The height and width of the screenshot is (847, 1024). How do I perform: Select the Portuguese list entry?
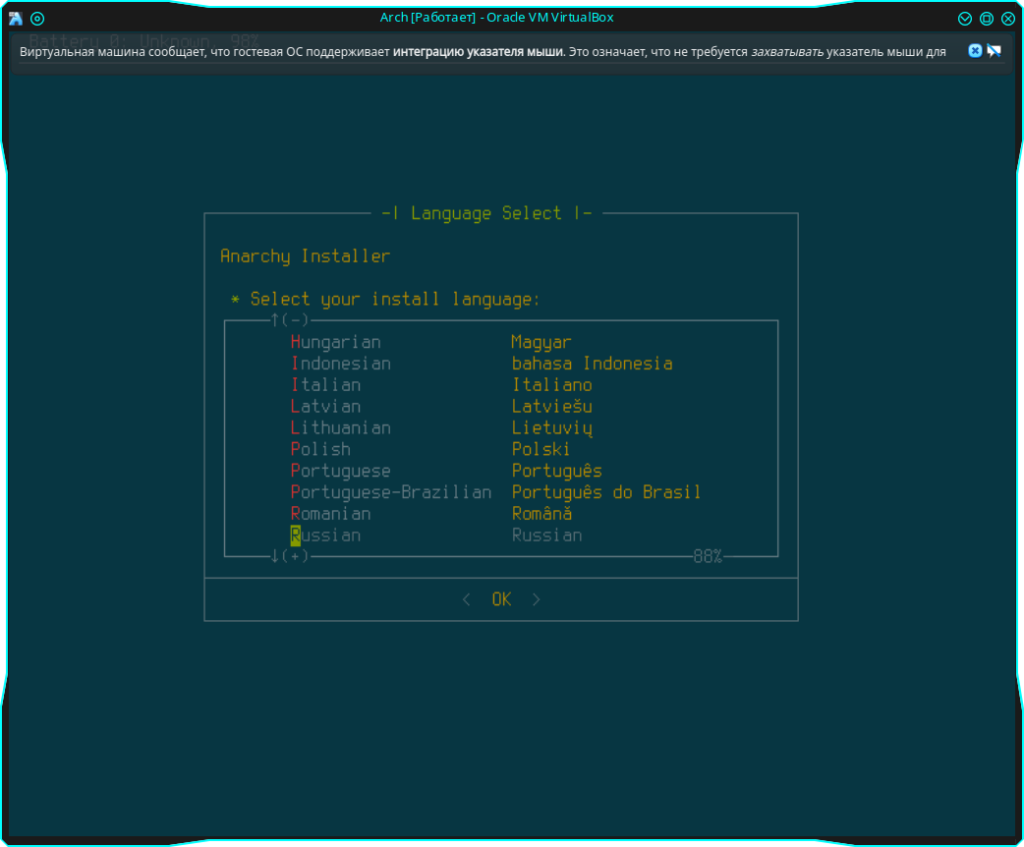coord(341,471)
